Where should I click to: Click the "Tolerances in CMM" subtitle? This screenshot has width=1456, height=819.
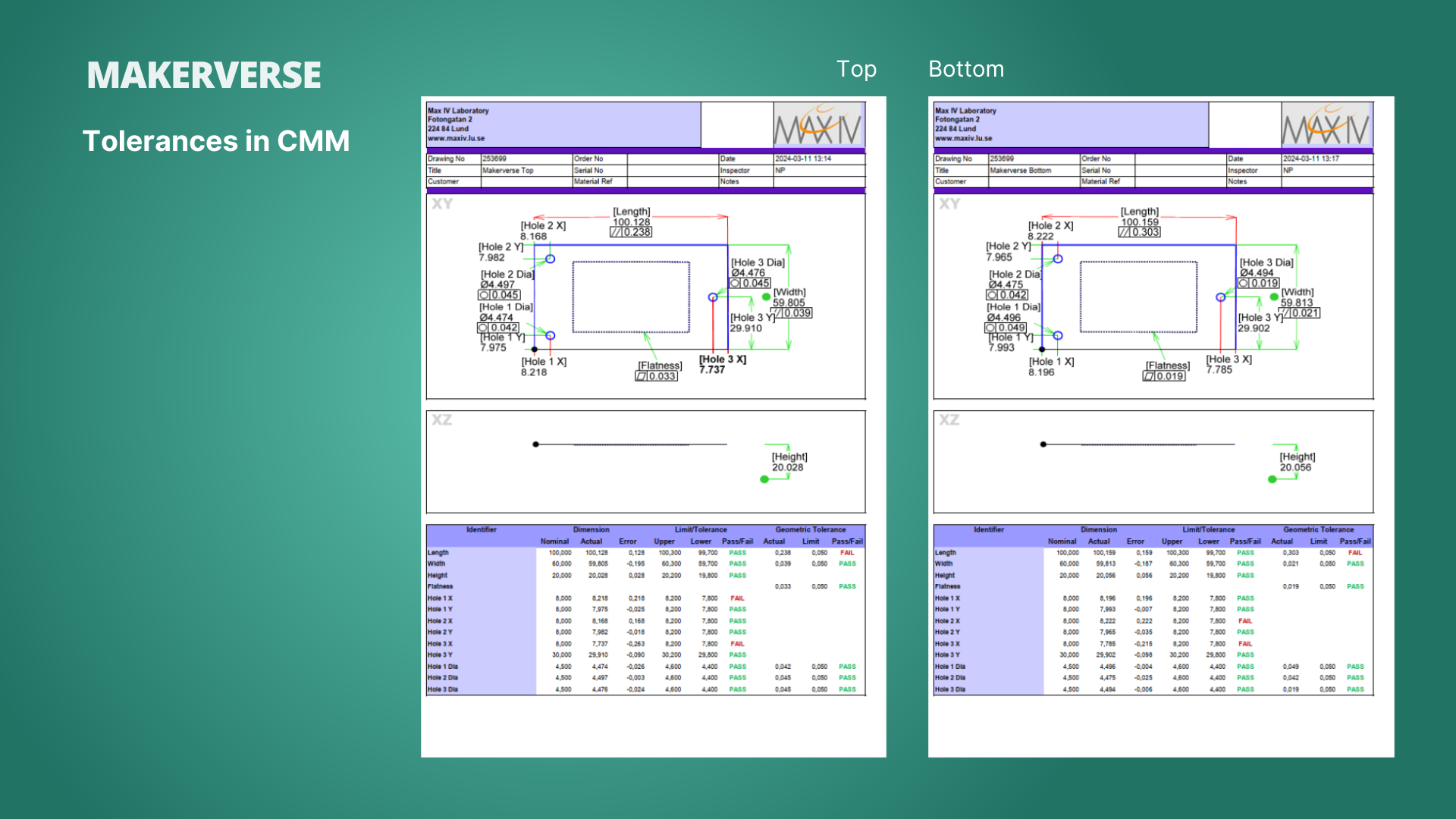[216, 141]
